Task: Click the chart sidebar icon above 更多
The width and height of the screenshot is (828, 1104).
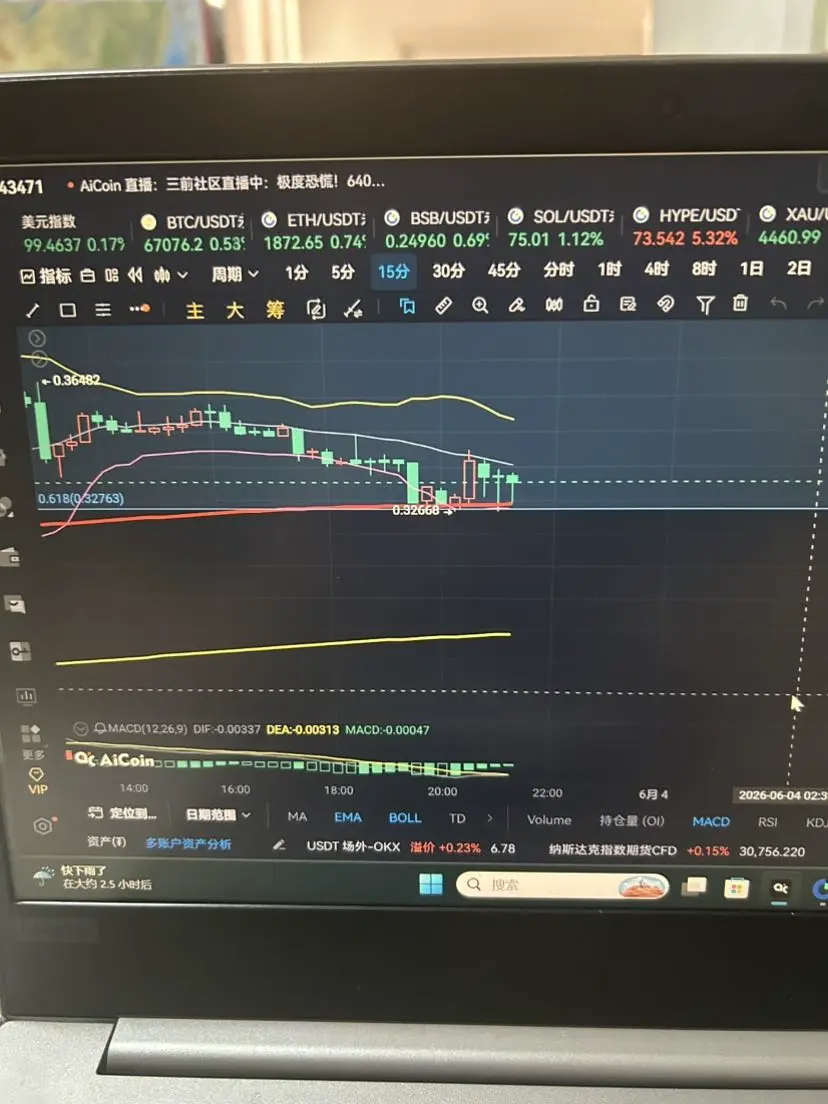Action: click(x=27, y=697)
